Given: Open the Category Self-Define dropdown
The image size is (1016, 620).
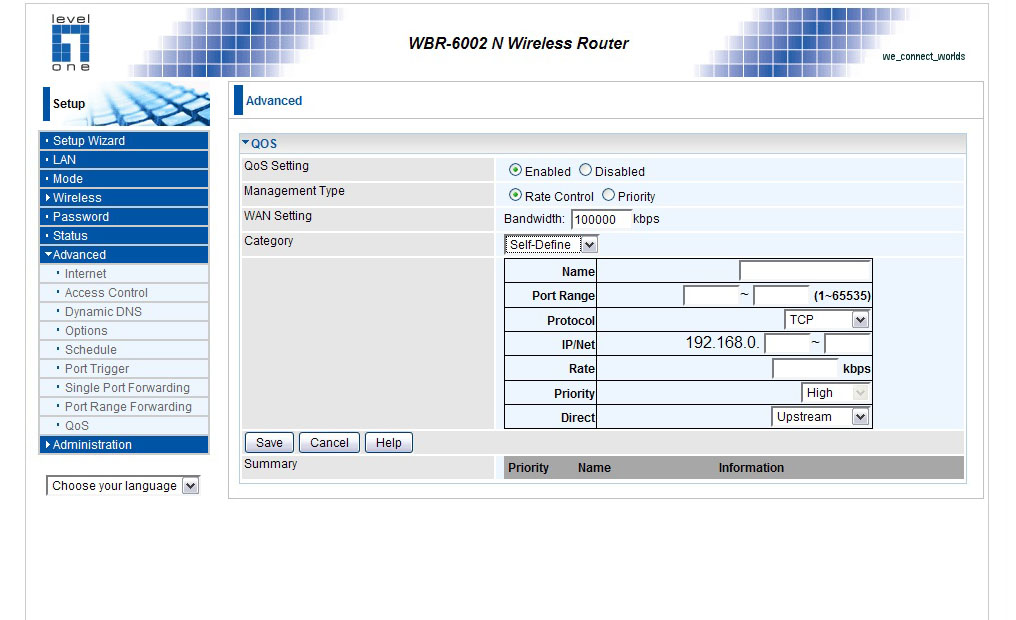Looking at the screenshot, I should [551, 245].
